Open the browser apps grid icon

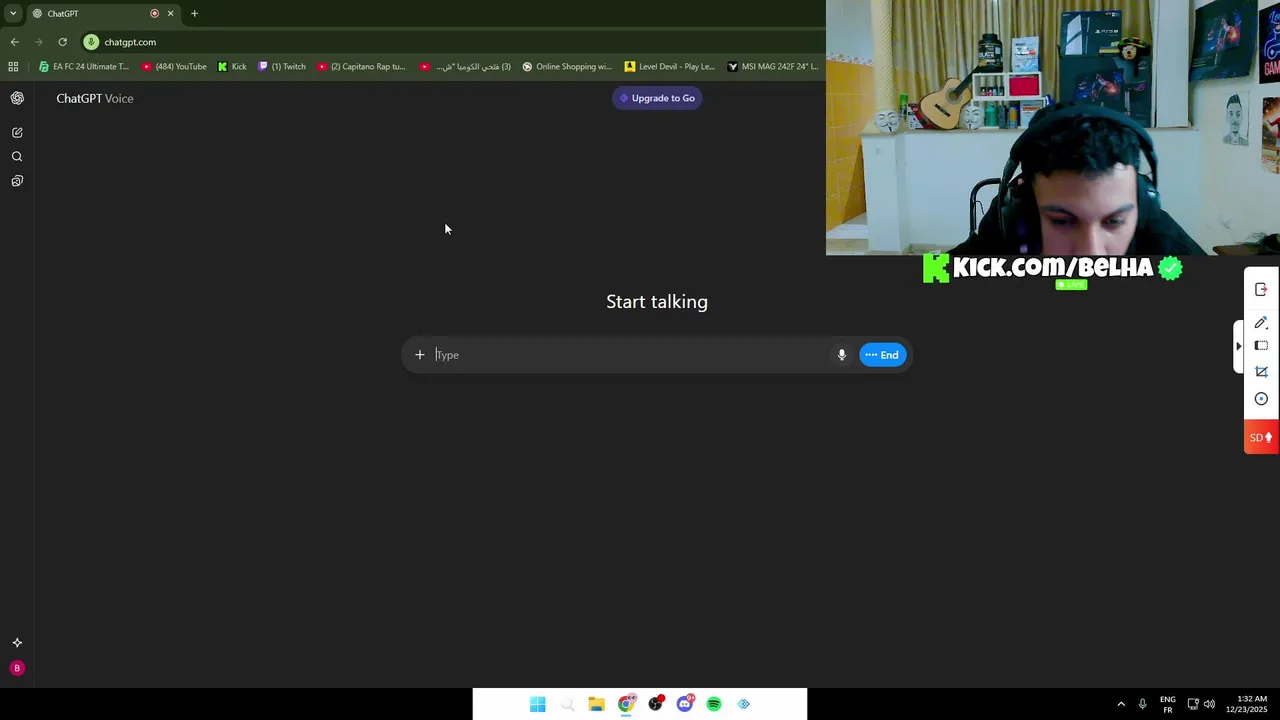[13, 67]
